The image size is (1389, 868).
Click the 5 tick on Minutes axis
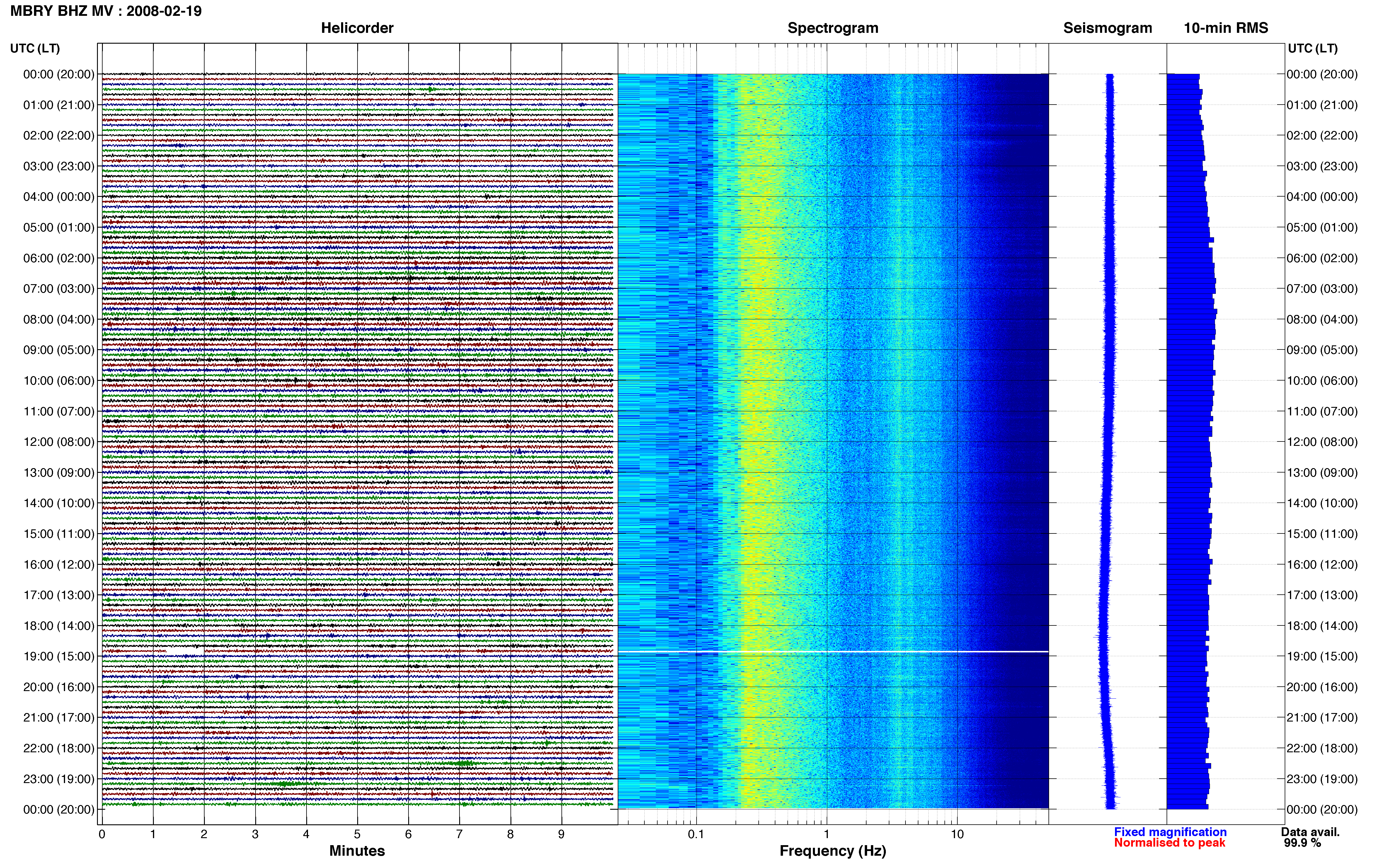[x=357, y=834]
